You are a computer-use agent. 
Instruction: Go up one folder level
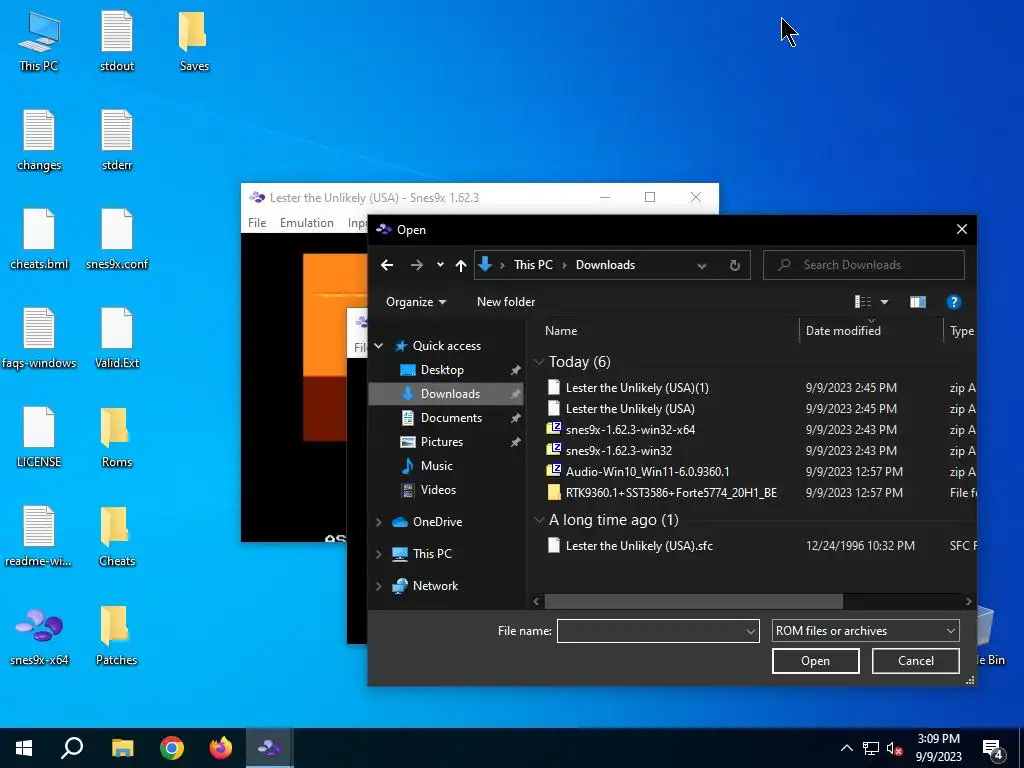(x=461, y=264)
